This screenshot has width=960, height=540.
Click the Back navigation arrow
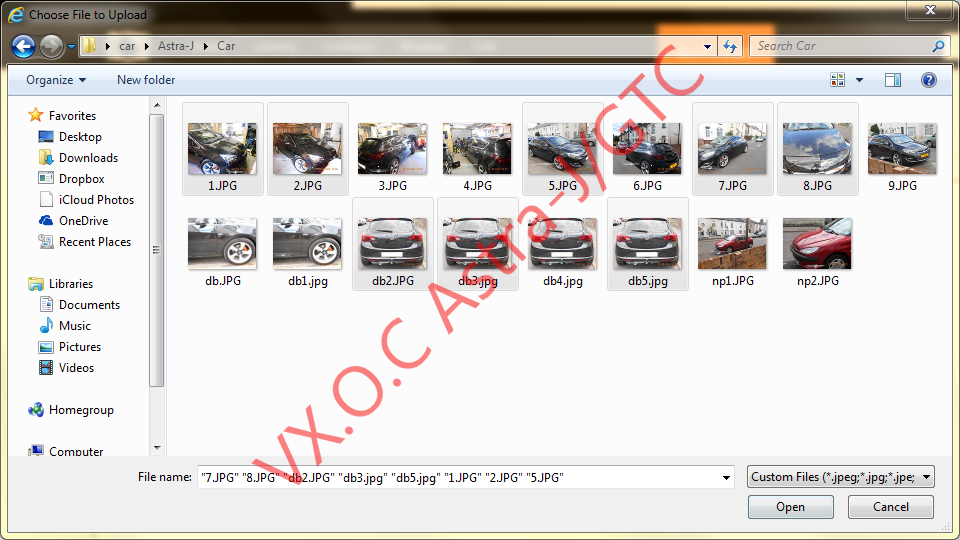(x=23, y=46)
